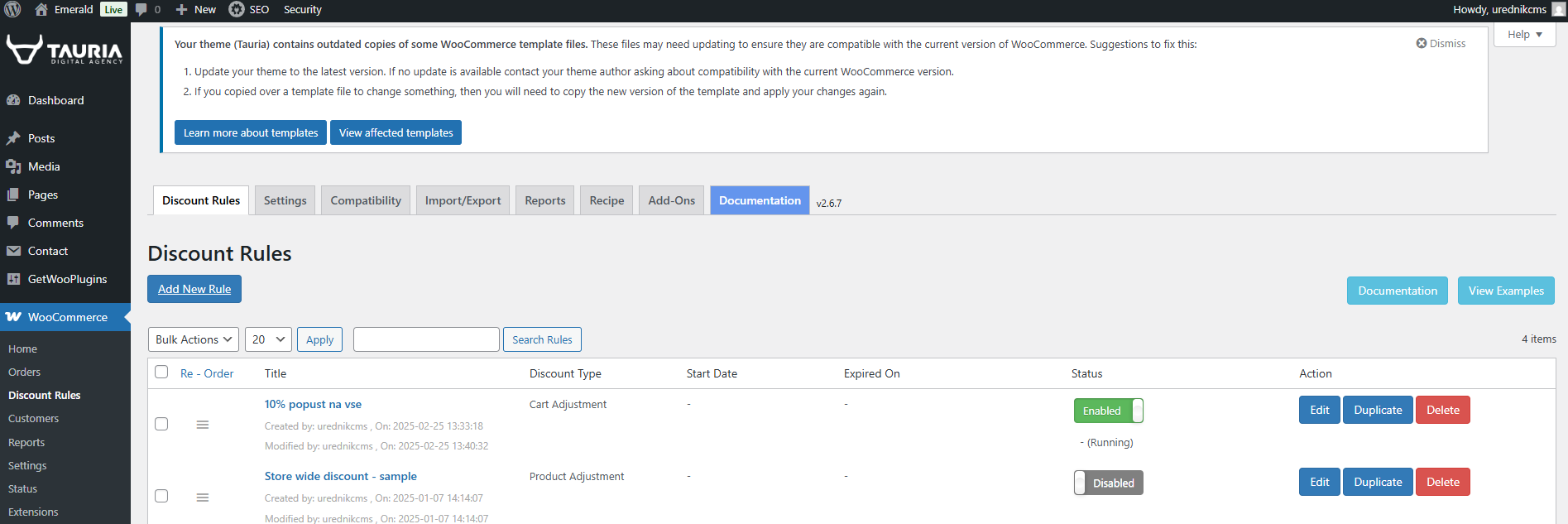The image size is (1568, 524).
Task: Delete the 10% popust na vse rule
Action: tap(1442, 410)
